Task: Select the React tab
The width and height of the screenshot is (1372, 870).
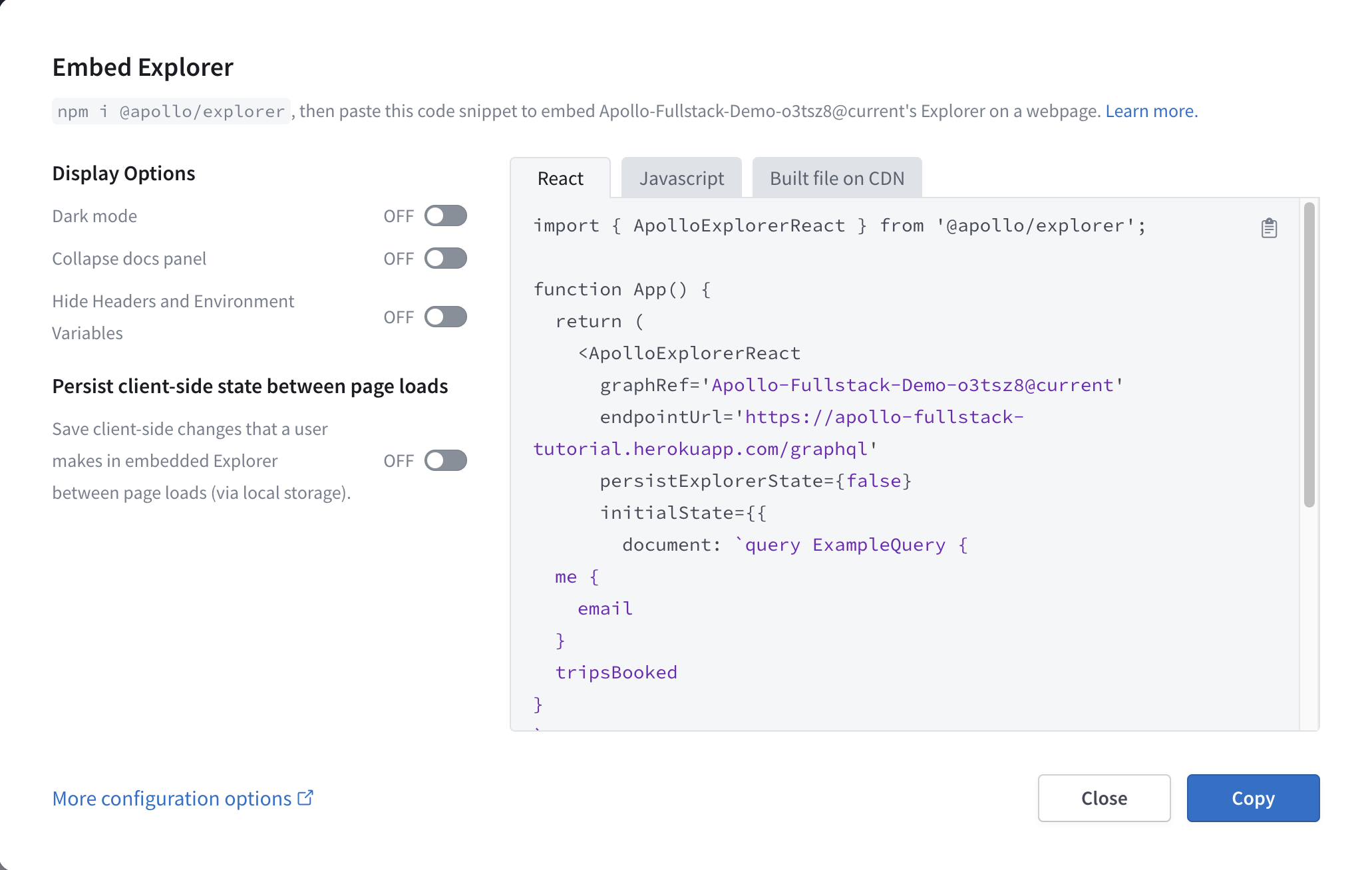Action: click(x=560, y=178)
